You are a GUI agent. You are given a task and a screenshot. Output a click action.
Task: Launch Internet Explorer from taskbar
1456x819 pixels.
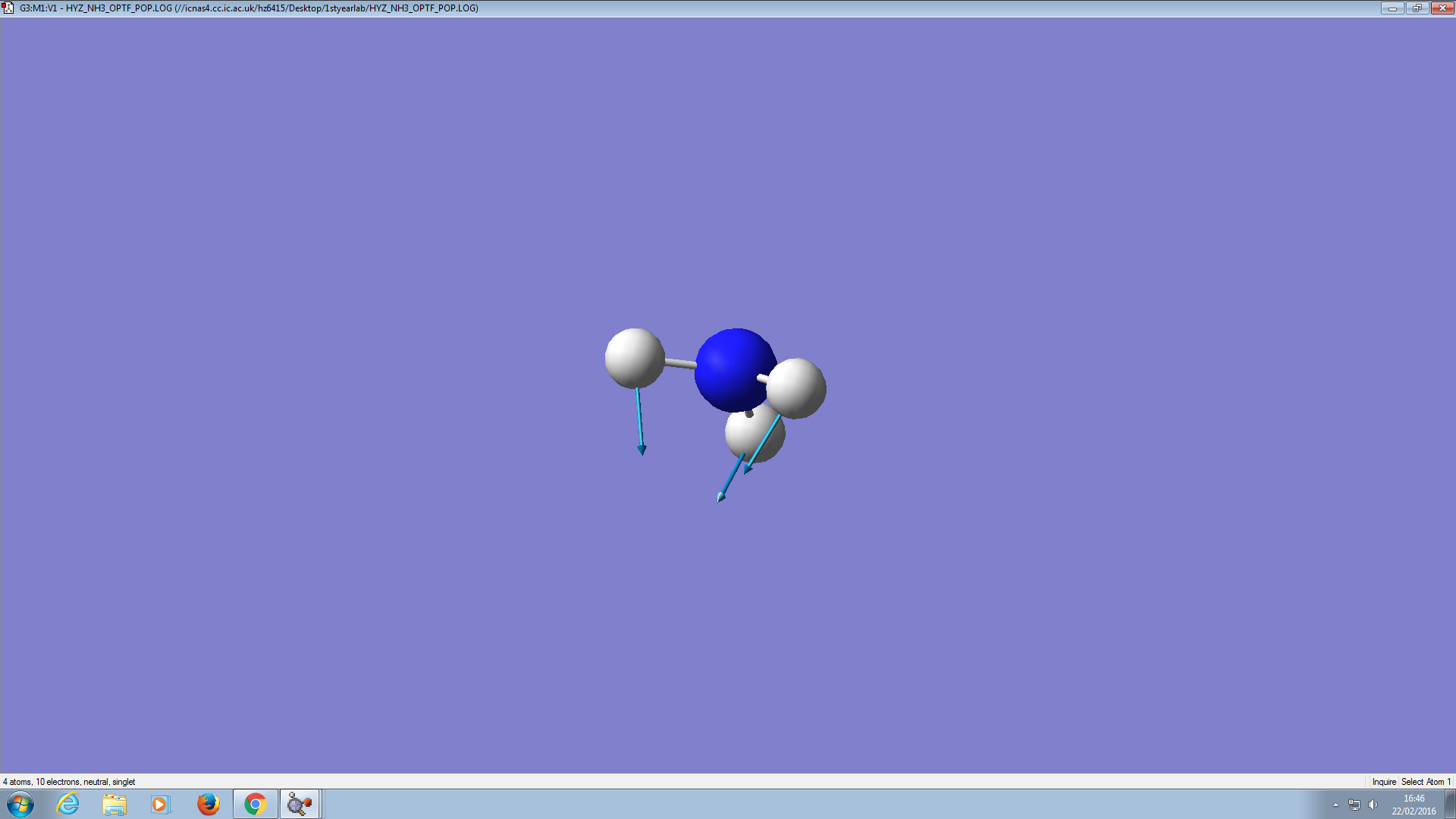tap(68, 804)
